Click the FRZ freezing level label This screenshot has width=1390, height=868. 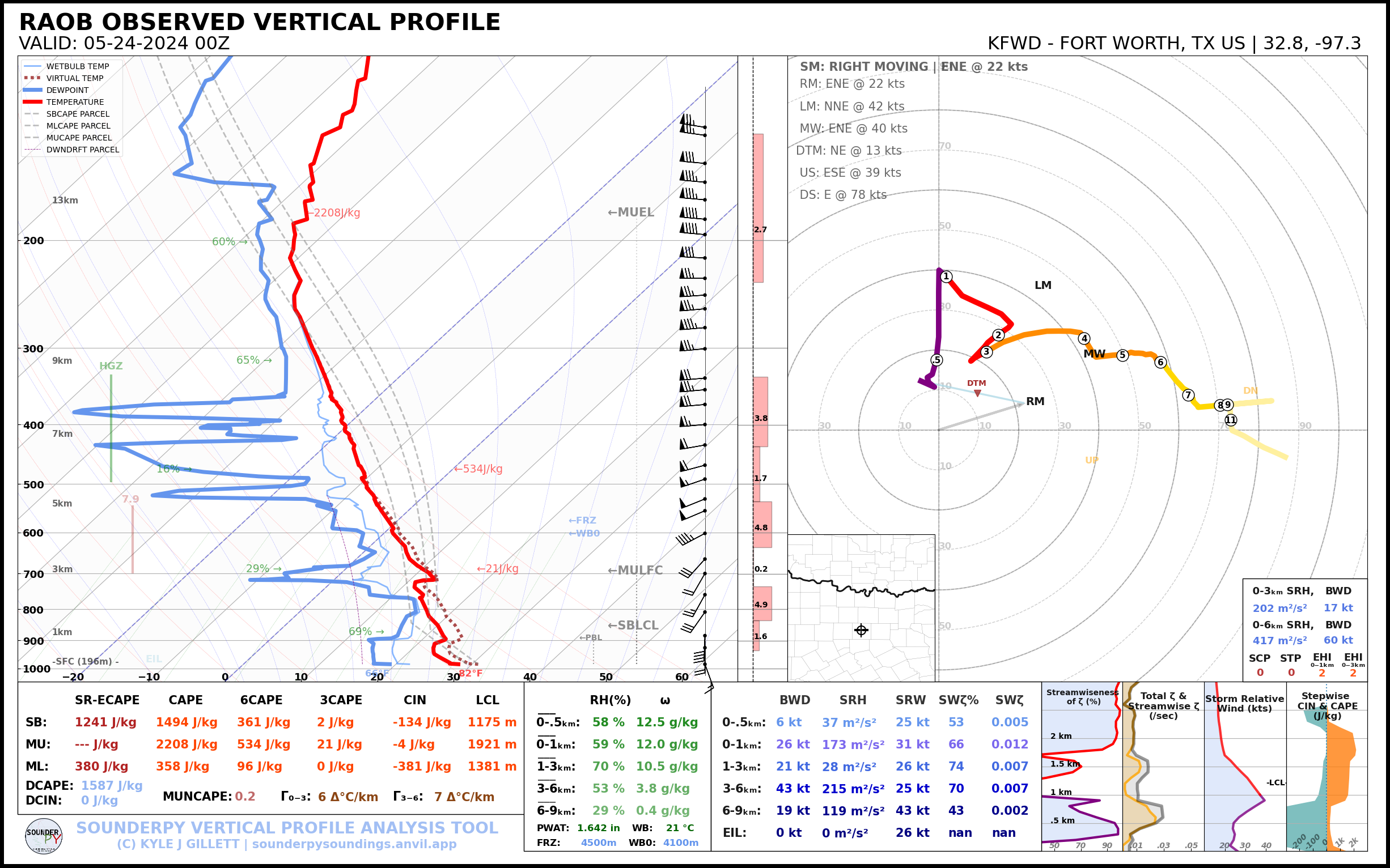coord(582,520)
